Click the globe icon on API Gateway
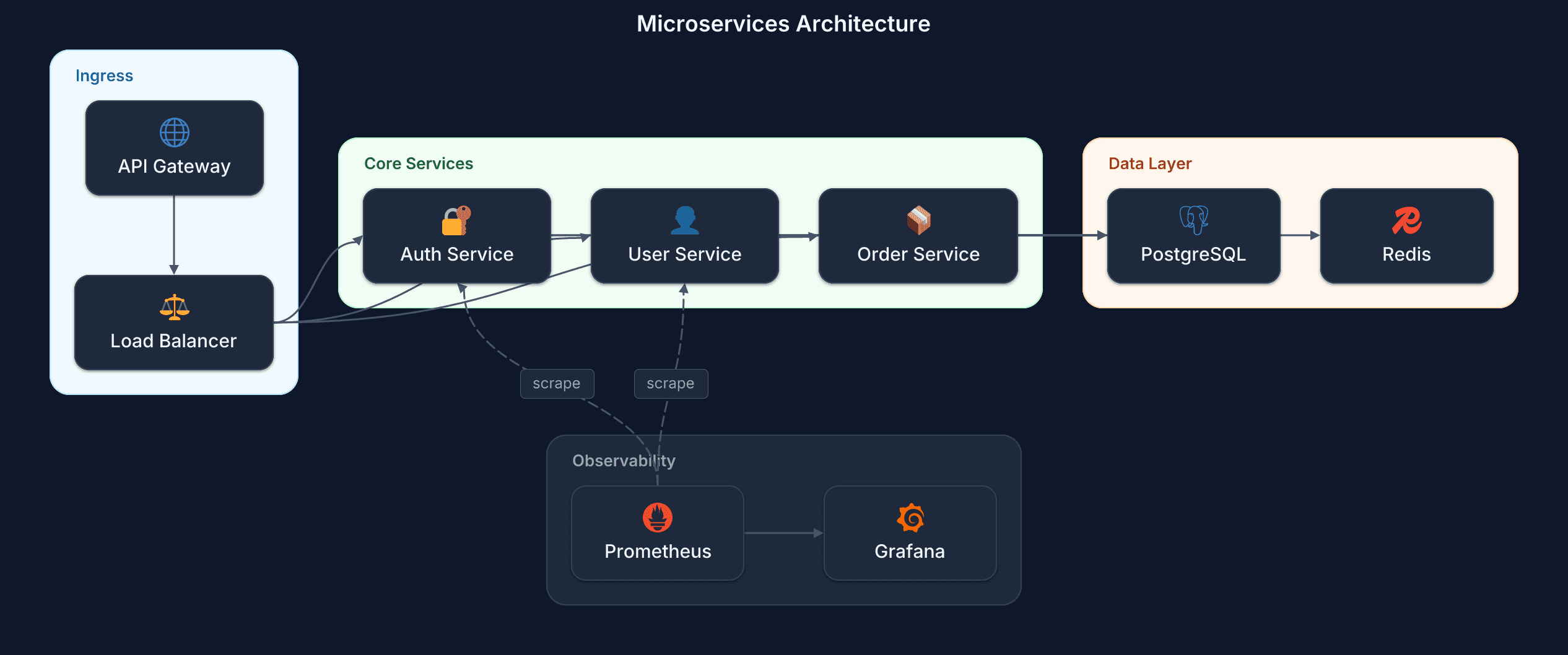The height and width of the screenshot is (655, 1568). coord(174,131)
